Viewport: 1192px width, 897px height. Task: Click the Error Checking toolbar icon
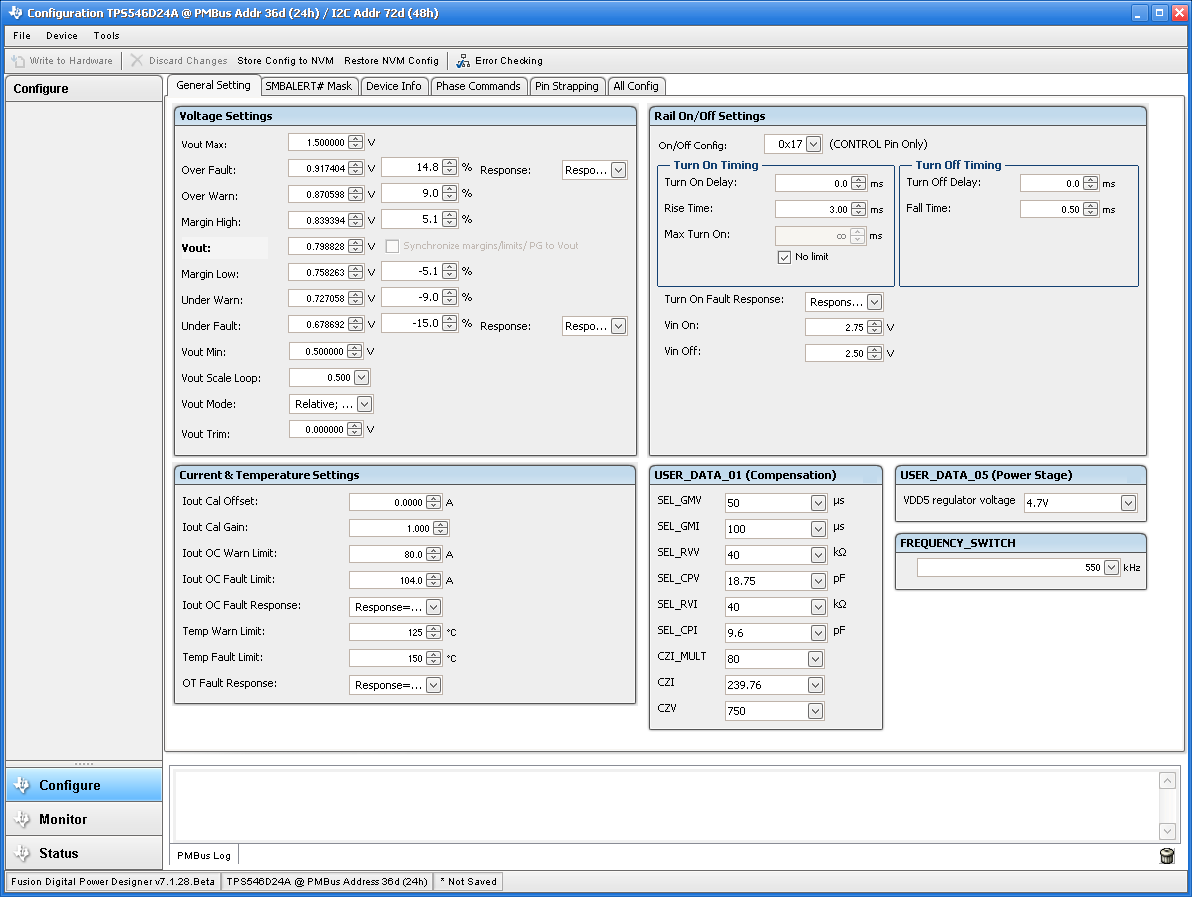click(x=463, y=61)
